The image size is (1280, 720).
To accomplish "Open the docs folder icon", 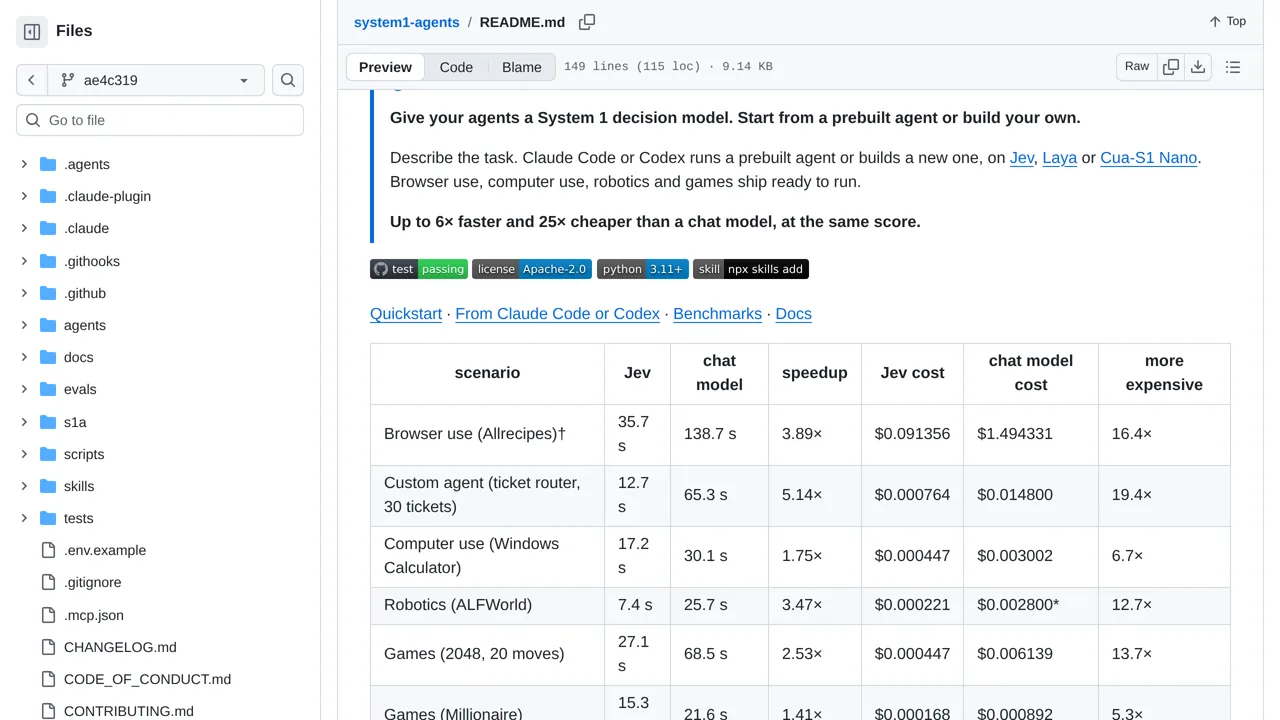I will [48, 357].
